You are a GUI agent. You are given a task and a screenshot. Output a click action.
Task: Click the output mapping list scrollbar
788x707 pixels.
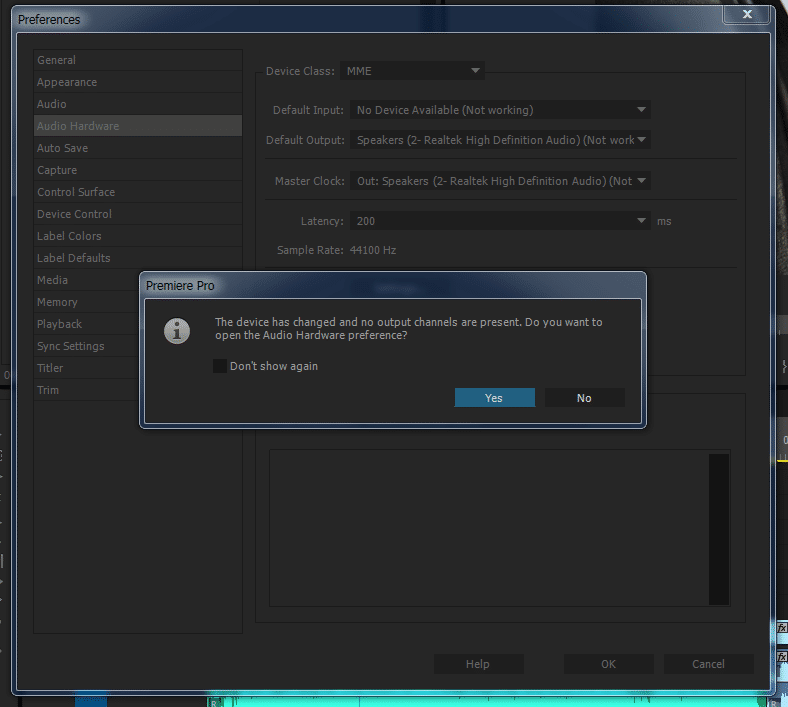[719, 529]
